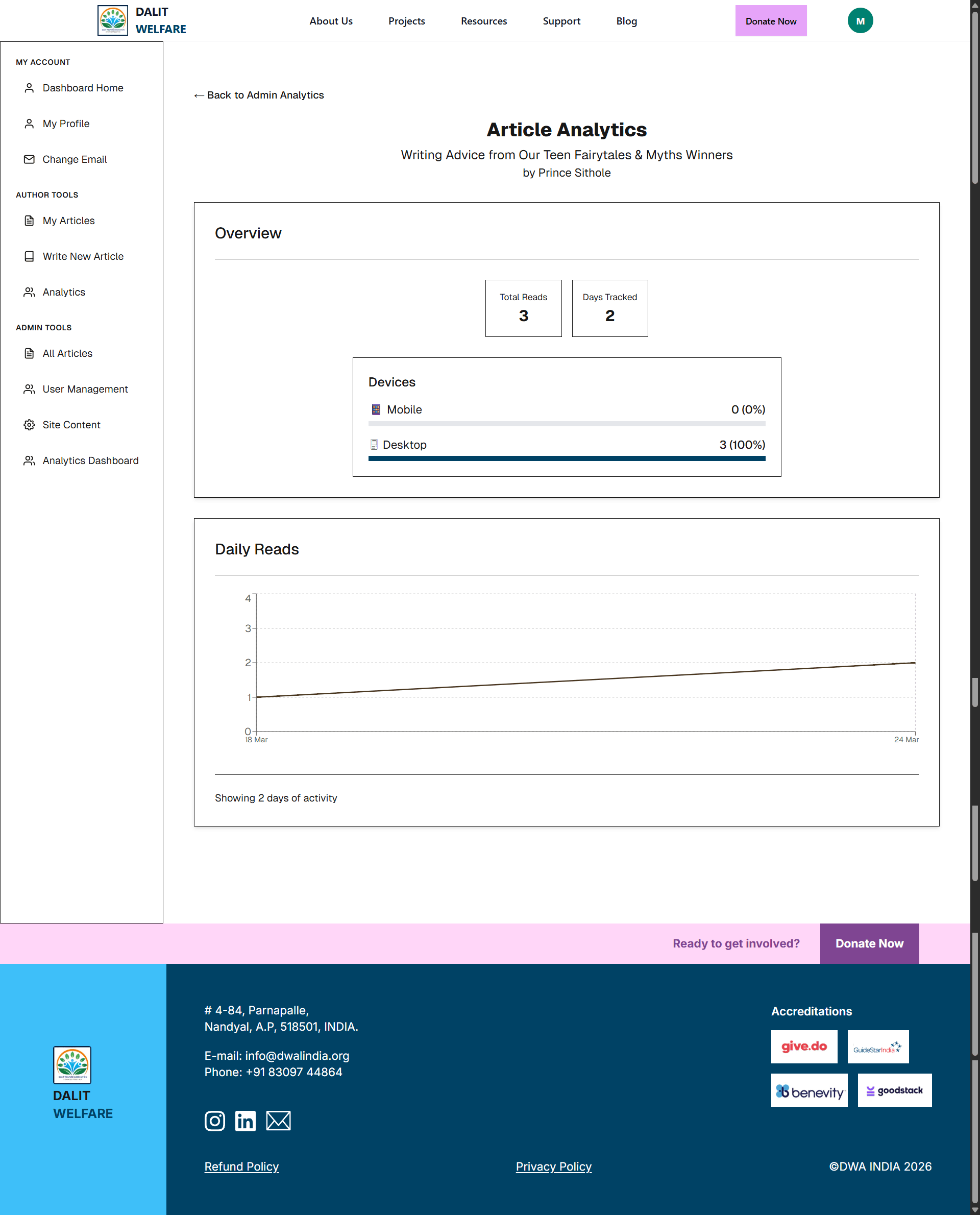This screenshot has width=980, height=1215.
Task: Open My Articles from Author Tools
Action: (68, 220)
